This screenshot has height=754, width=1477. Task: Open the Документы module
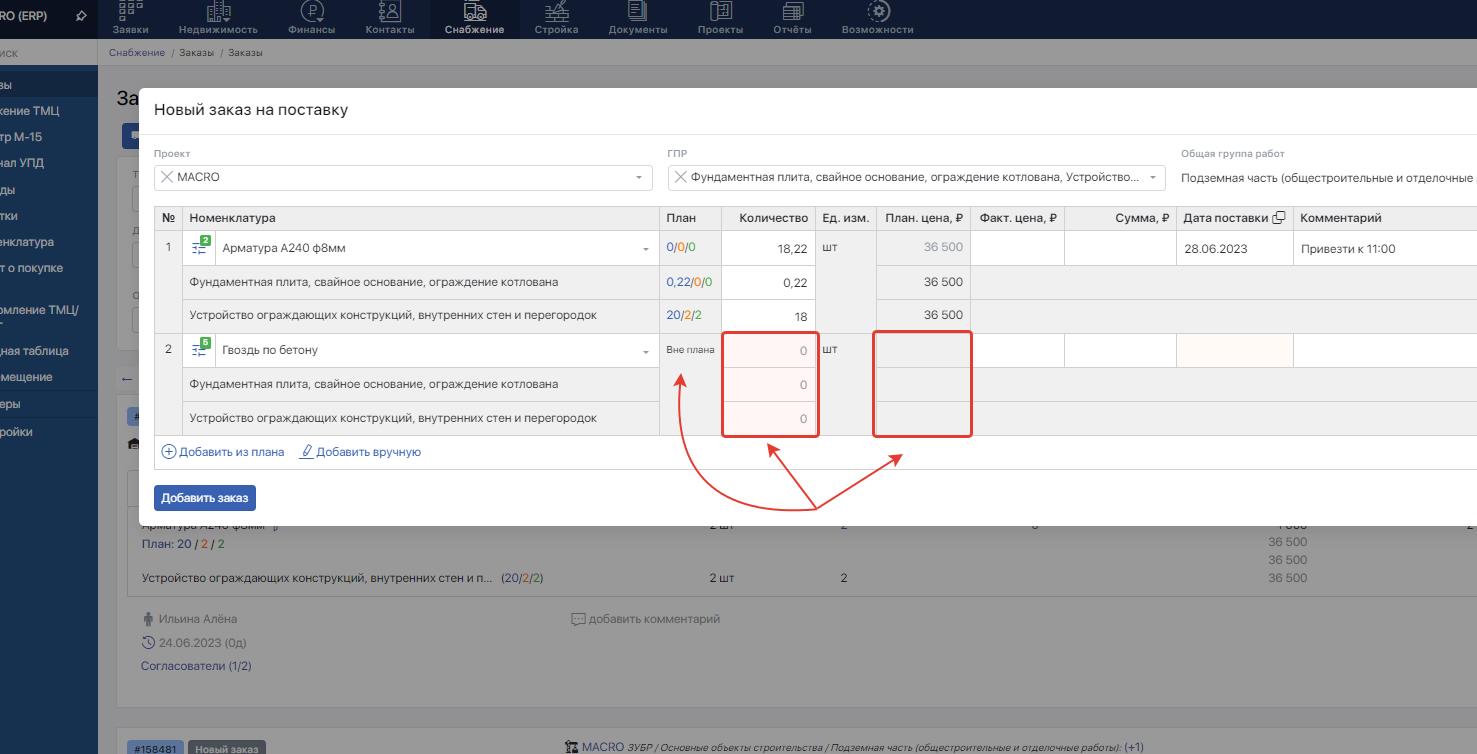point(637,18)
